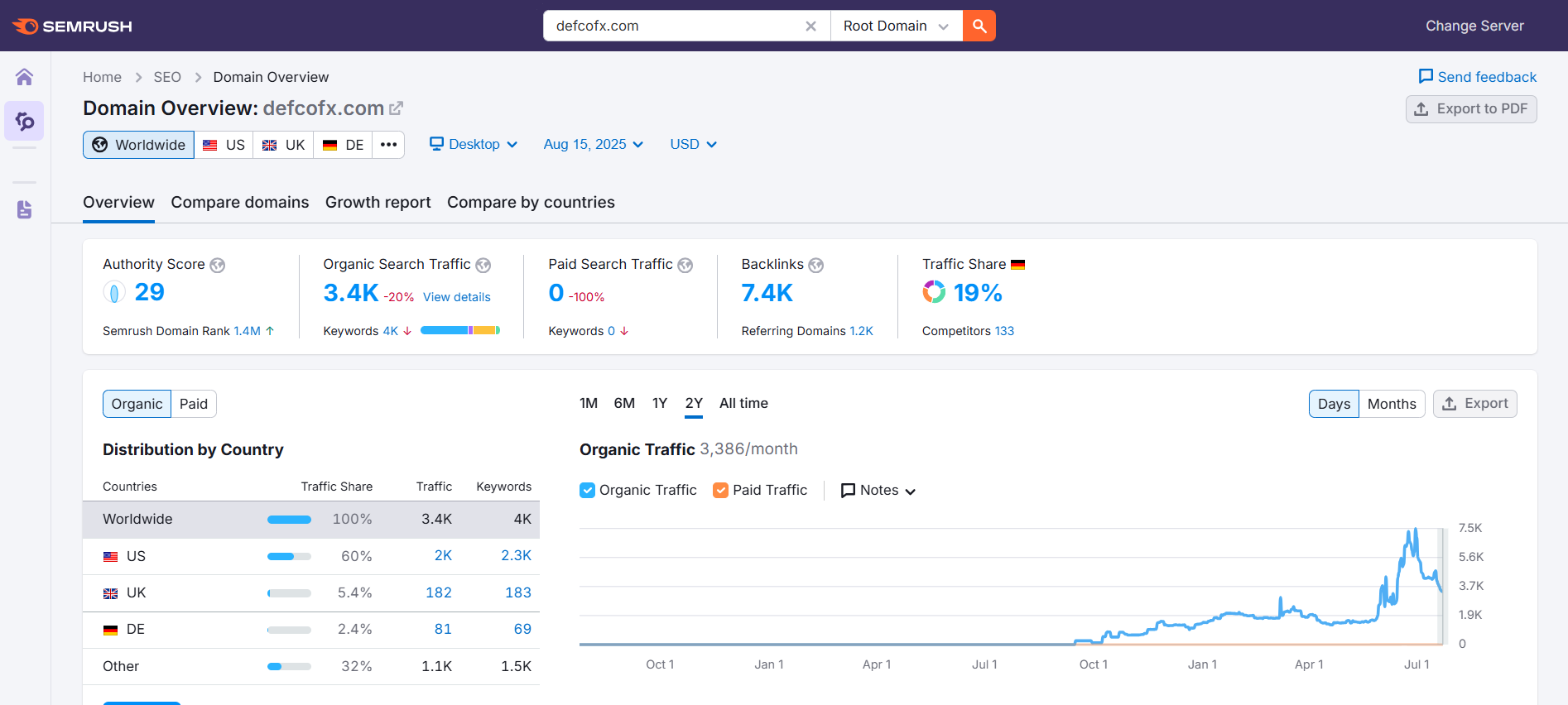Open the Aug 15, 2025 date picker
Screen dimensions: 1568x705
pyautogui.click(x=593, y=145)
